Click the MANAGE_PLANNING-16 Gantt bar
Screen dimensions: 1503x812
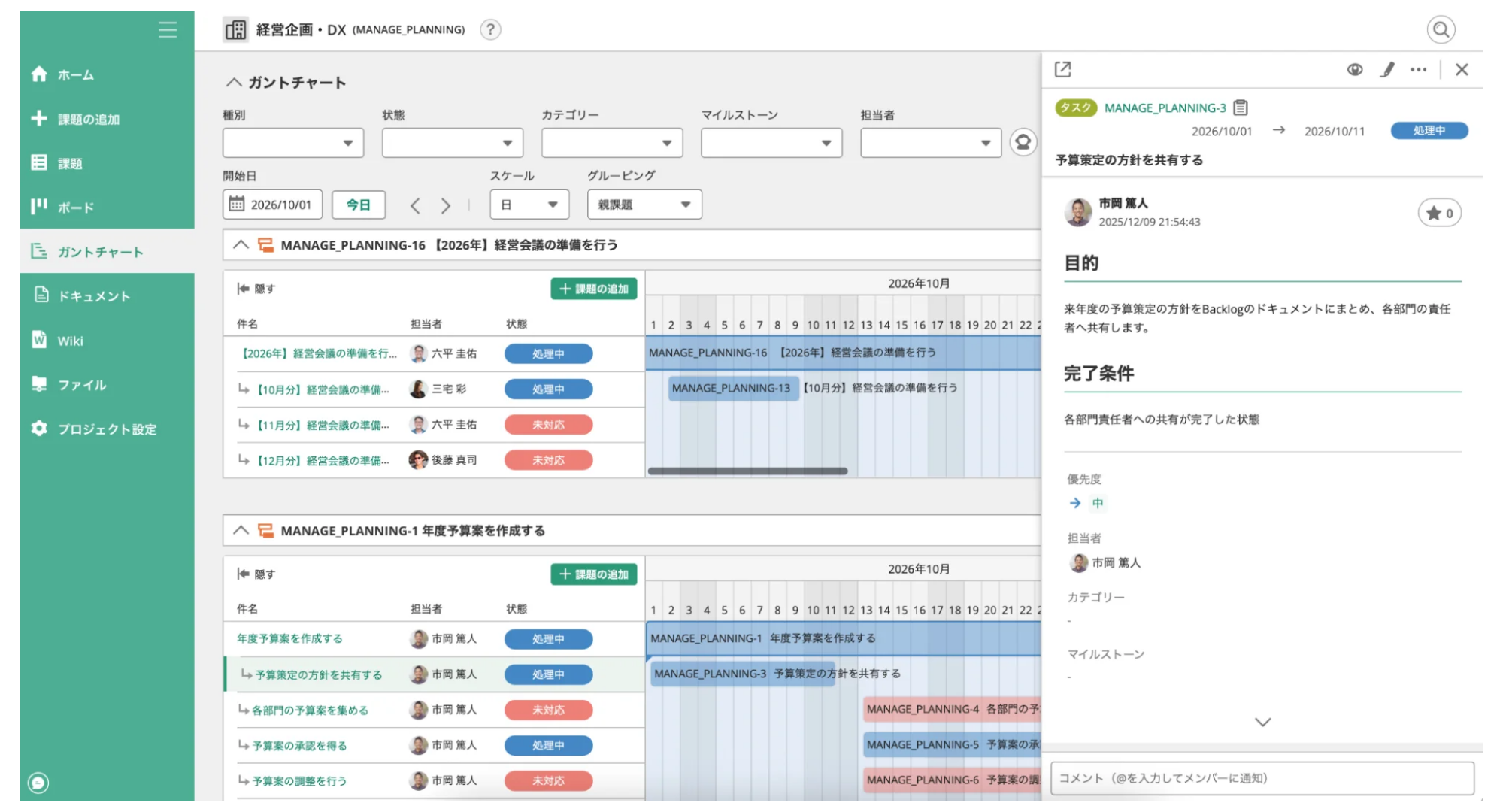coord(843,353)
